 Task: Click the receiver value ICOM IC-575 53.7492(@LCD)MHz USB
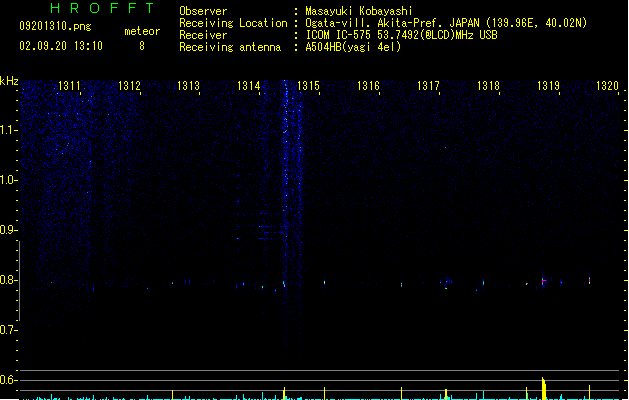point(401,35)
